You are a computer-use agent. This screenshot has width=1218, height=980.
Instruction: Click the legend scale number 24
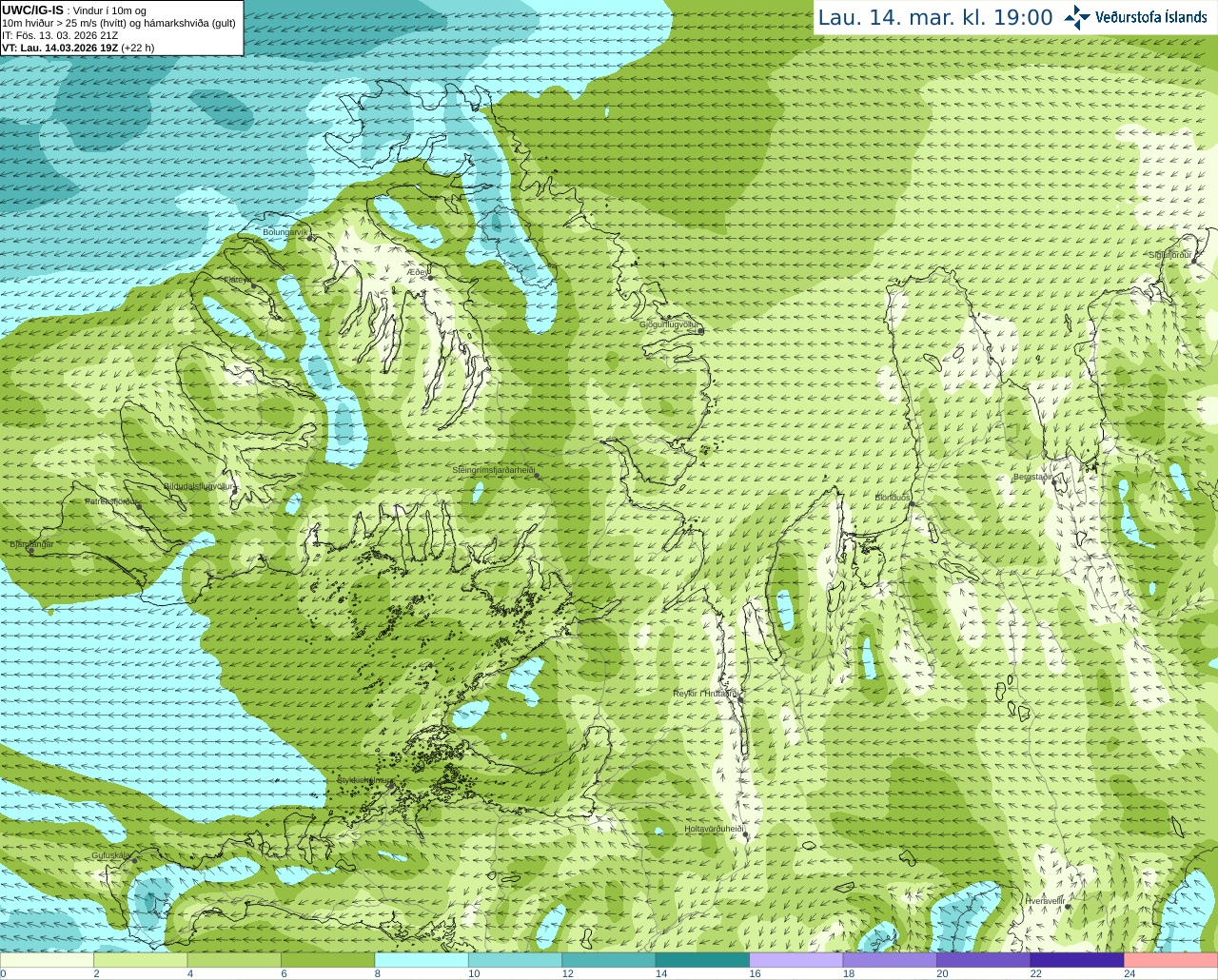(1130, 973)
